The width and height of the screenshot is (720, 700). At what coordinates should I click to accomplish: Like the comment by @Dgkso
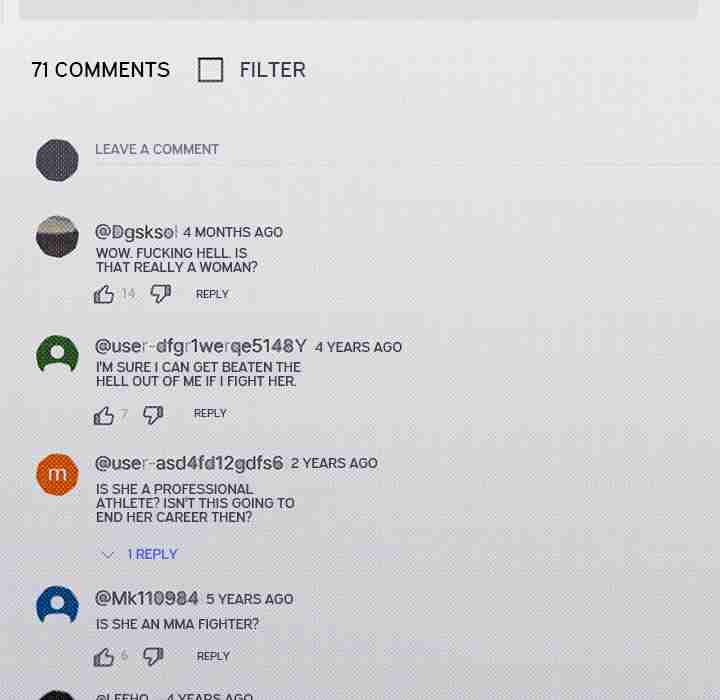coord(104,294)
